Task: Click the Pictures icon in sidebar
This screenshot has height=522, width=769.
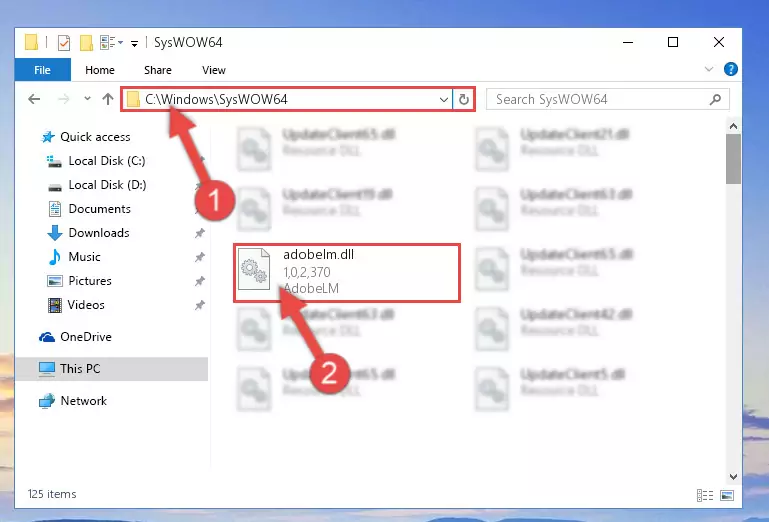Action: click(54, 281)
